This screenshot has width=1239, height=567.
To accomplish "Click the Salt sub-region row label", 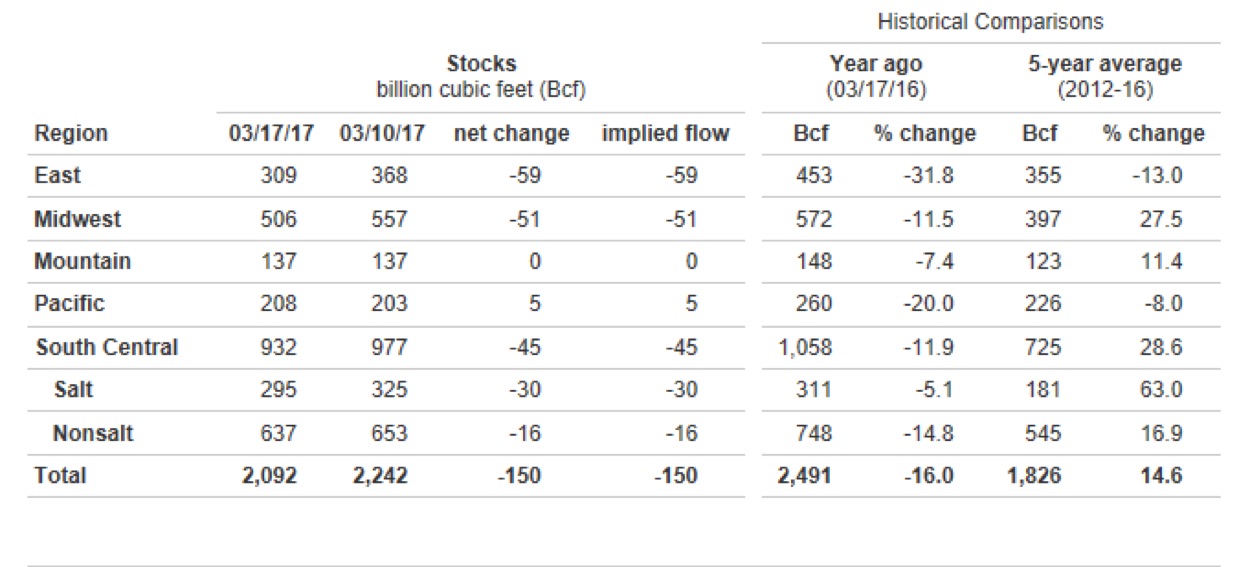I will (x=74, y=390).
